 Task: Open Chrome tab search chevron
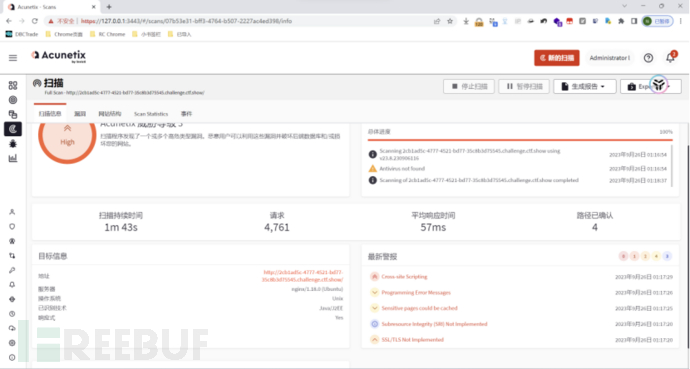pyautogui.click(x=624, y=6)
